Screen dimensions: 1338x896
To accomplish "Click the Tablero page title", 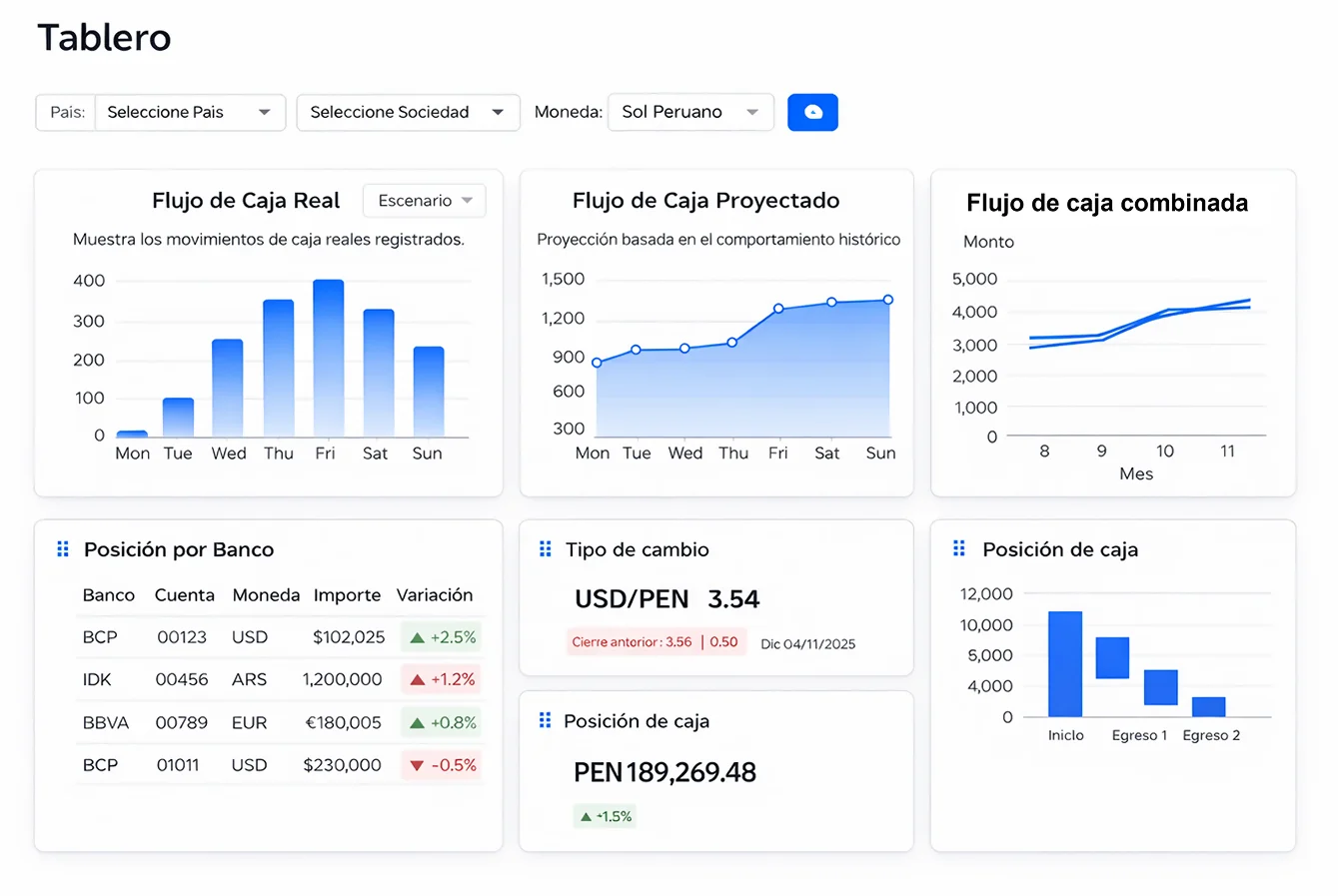I will (x=104, y=38).
